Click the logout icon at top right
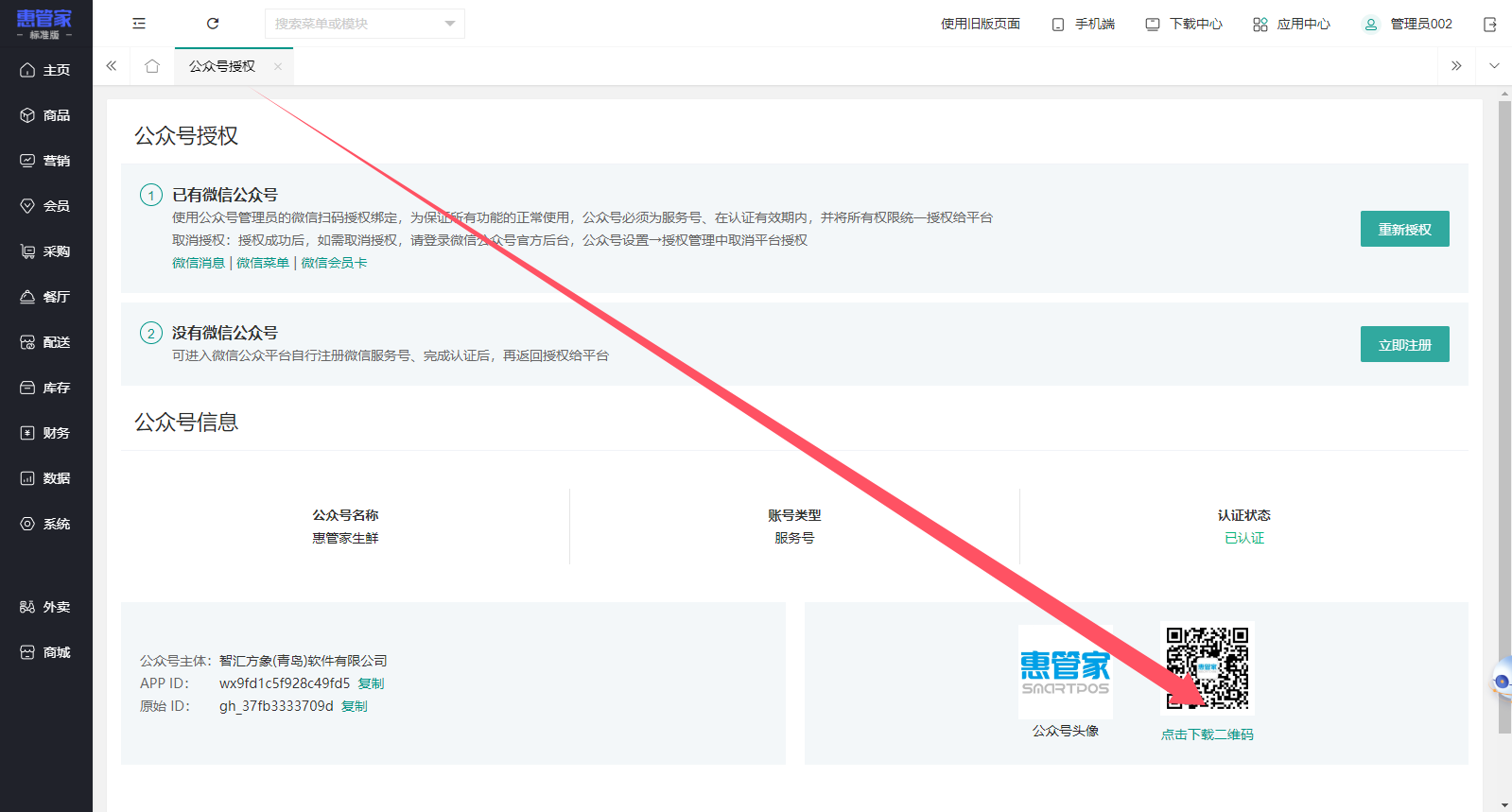 pyautogui.click(x=1490, y=25)
